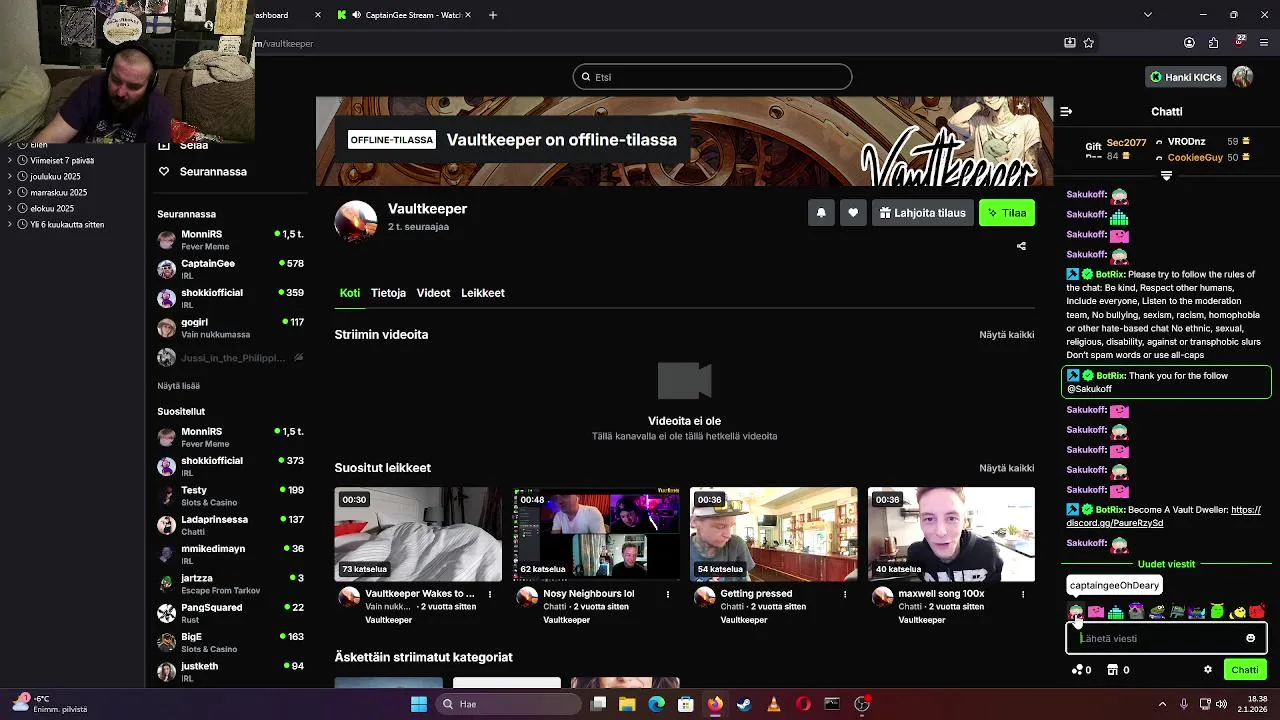Send message with the Chatti button
This screenshot has width=1280, height=720.
click(x=1244, y=670)
